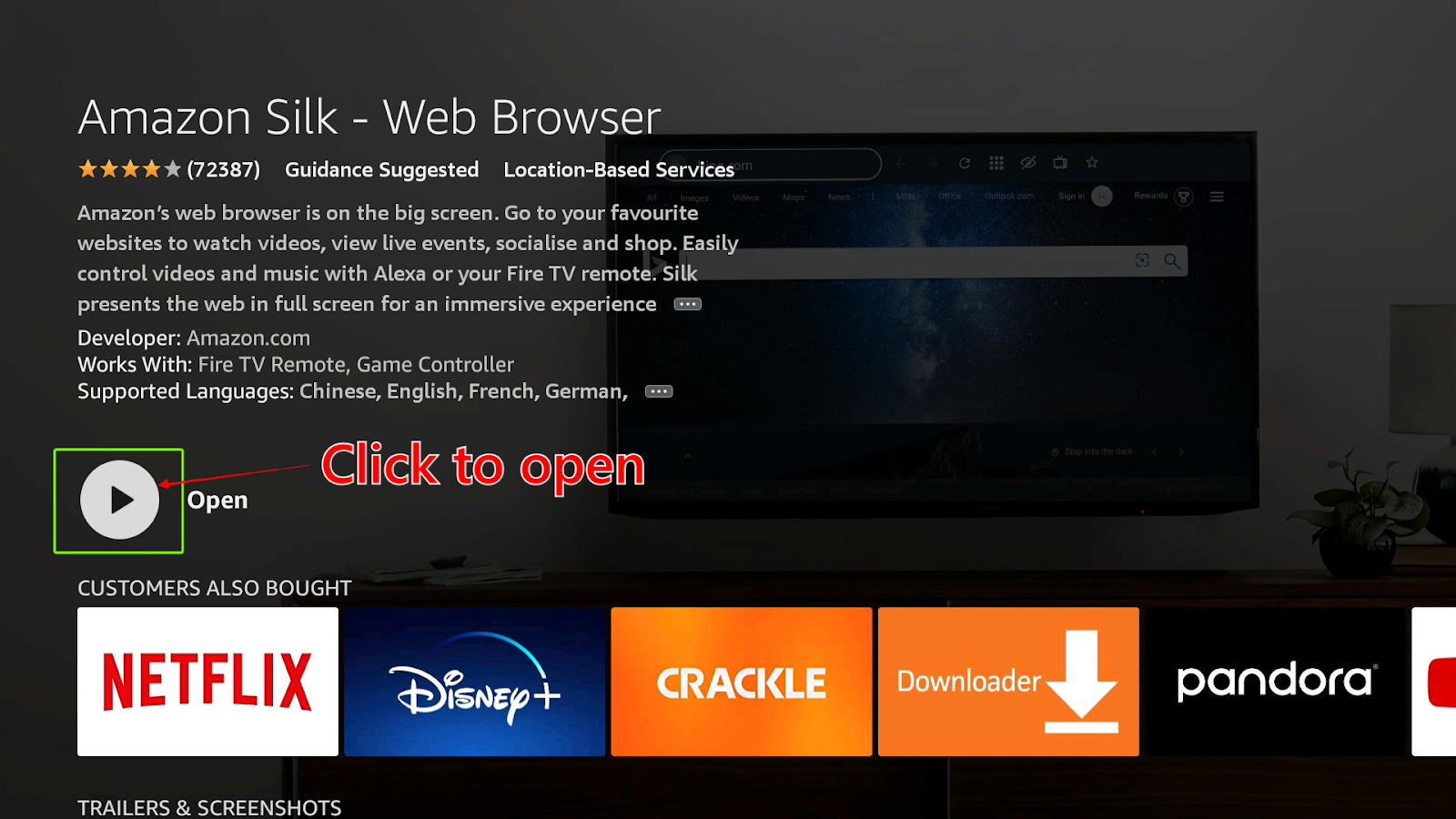Click the hamburger menu icon in preview

click(x=1217, y=197)
